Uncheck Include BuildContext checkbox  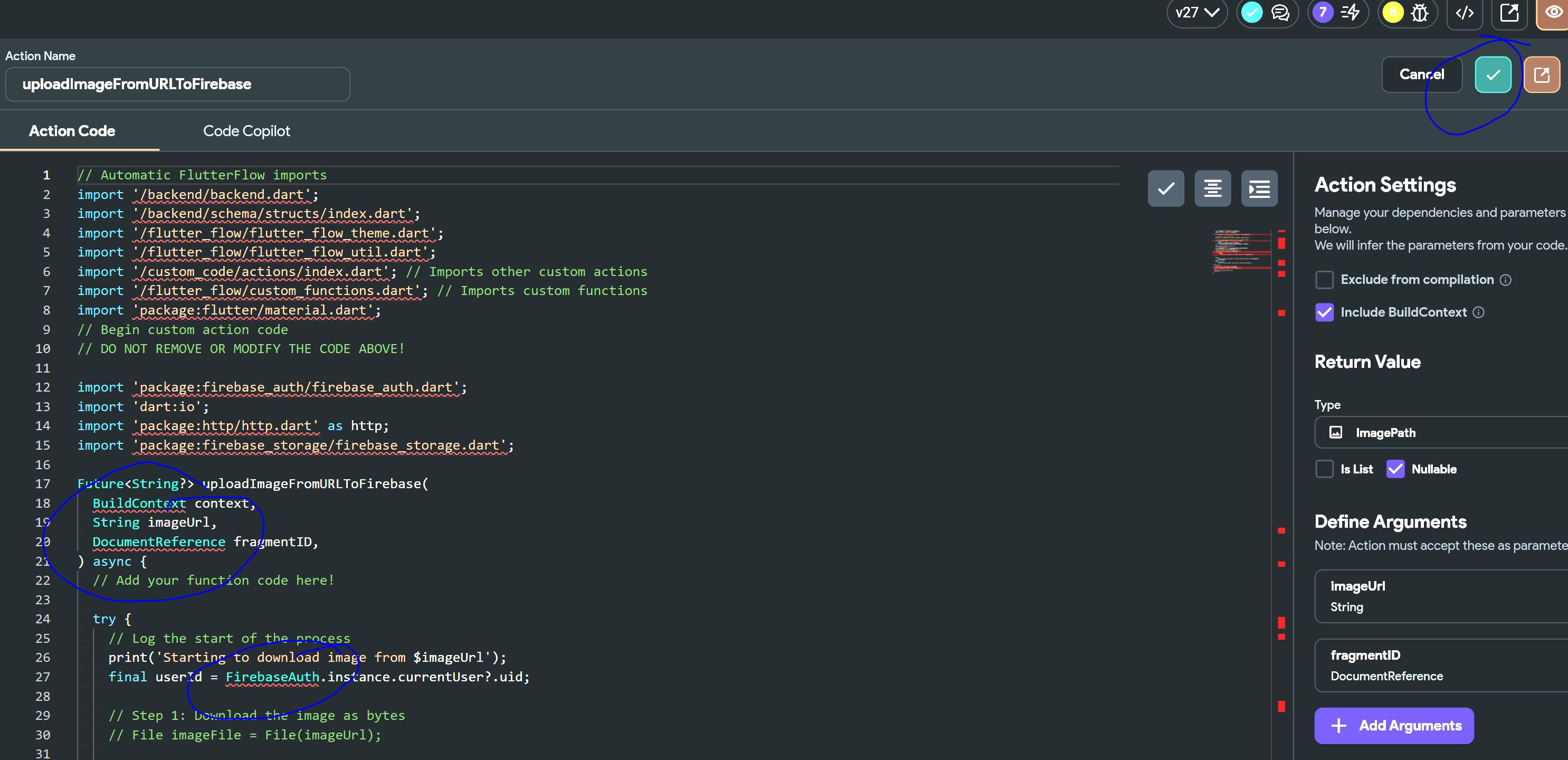click(1324, 312)
